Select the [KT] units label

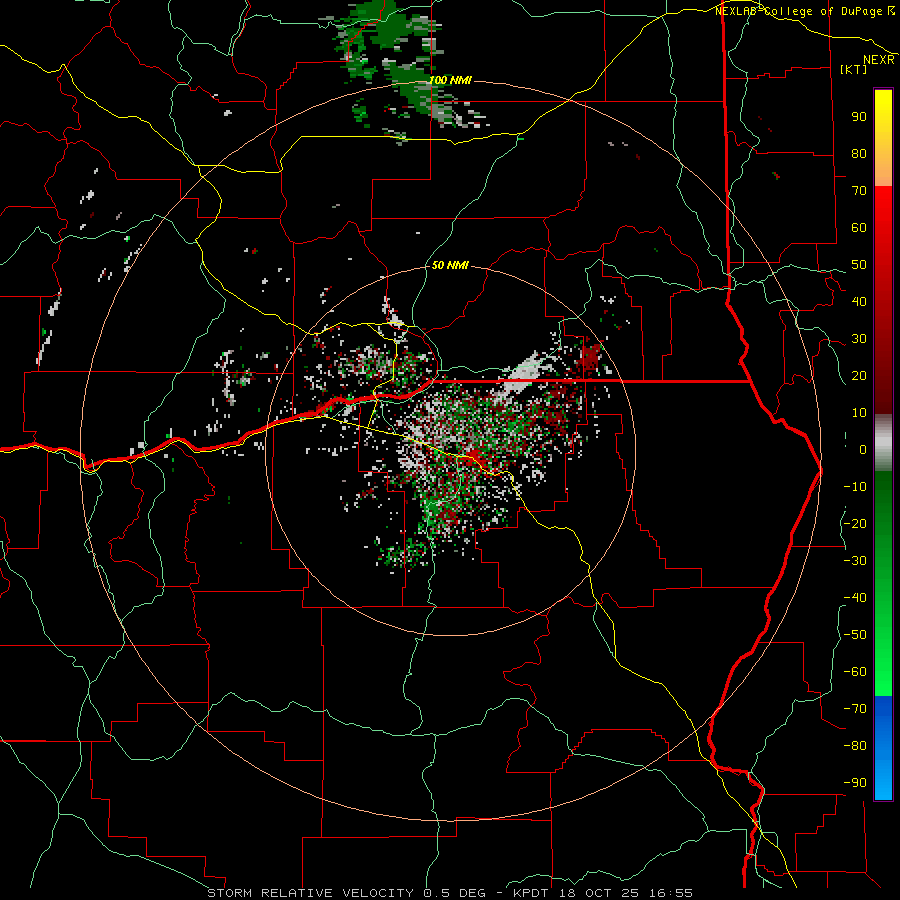click(x=854, y=69)
